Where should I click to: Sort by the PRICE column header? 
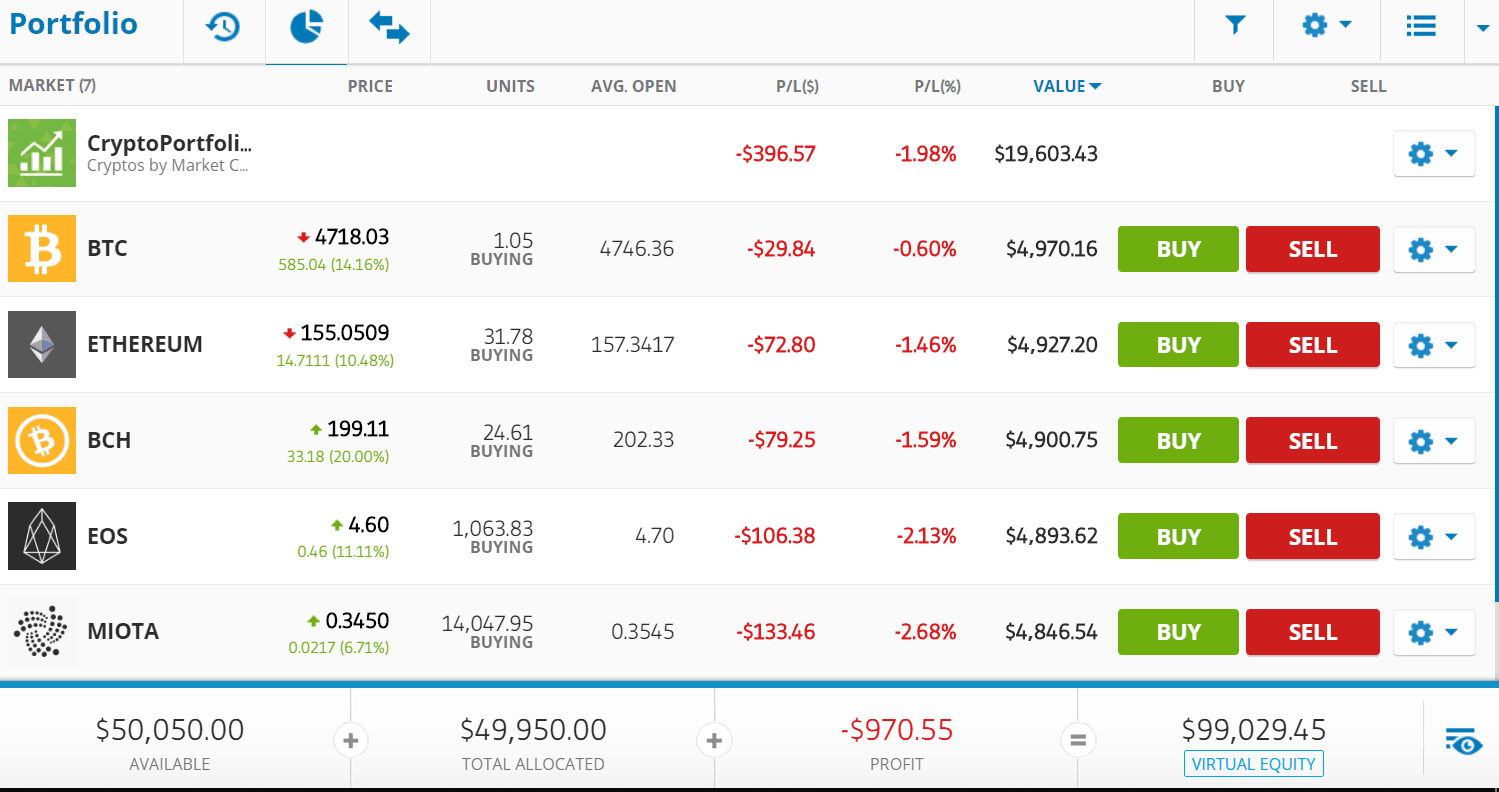click(370, 86)
